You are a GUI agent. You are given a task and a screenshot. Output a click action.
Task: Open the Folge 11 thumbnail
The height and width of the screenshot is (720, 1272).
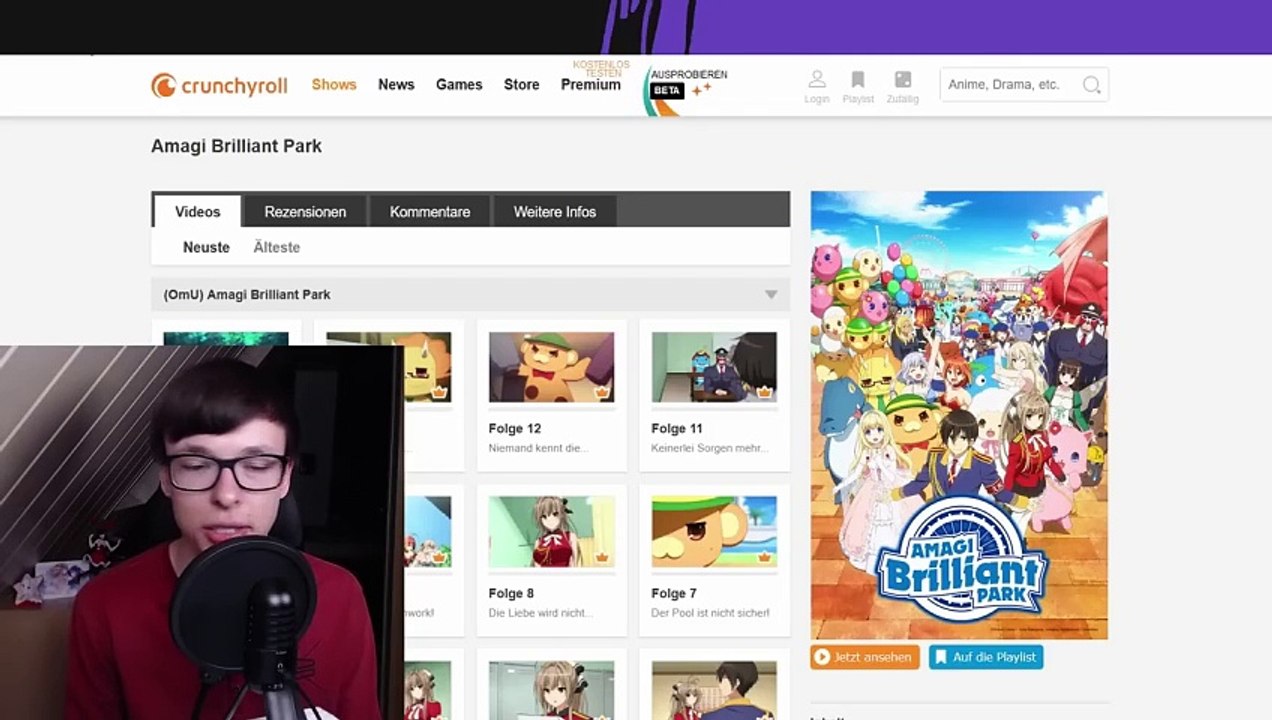[714, 367]
